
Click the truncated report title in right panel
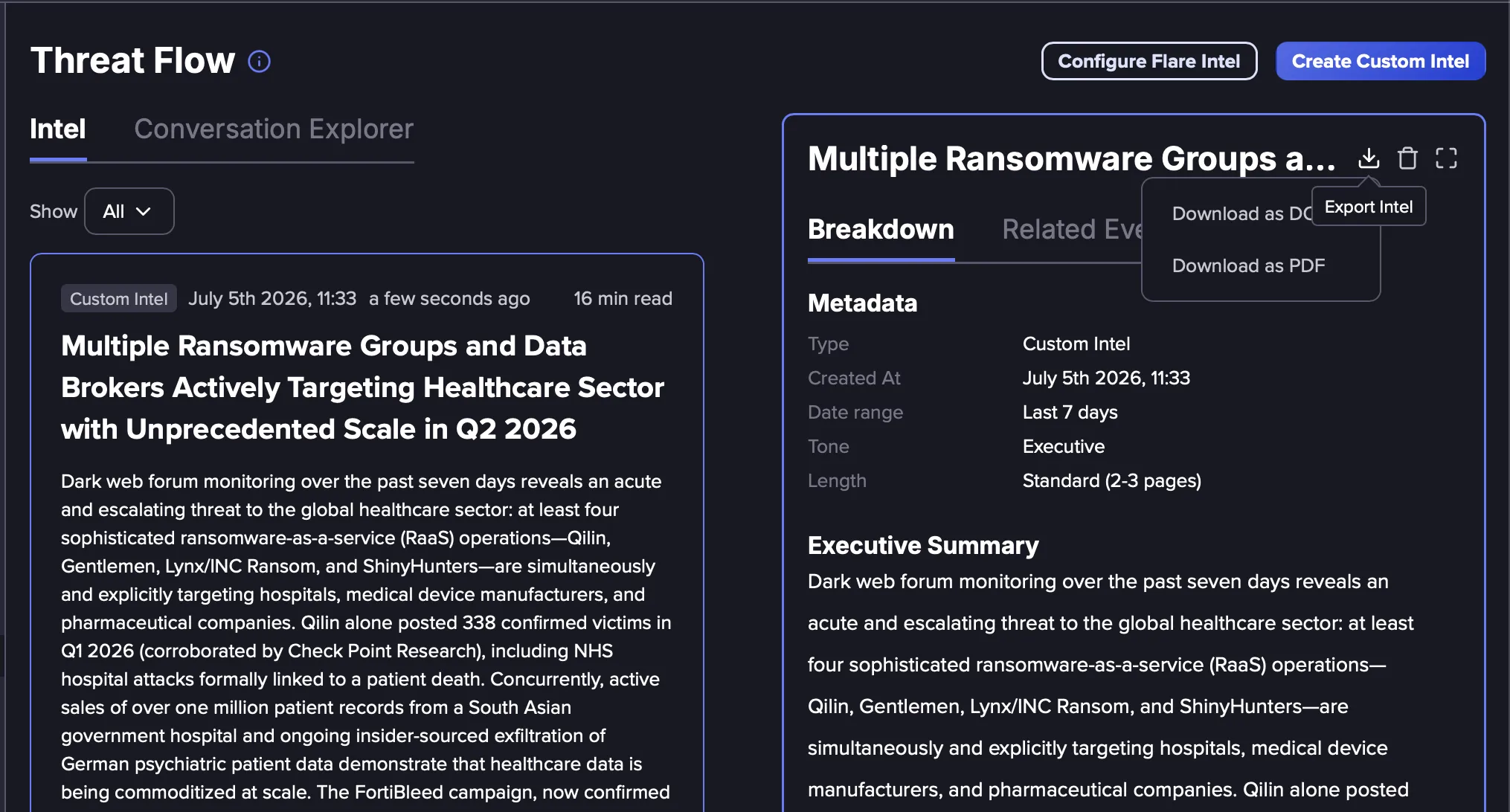coord(1071,158)
